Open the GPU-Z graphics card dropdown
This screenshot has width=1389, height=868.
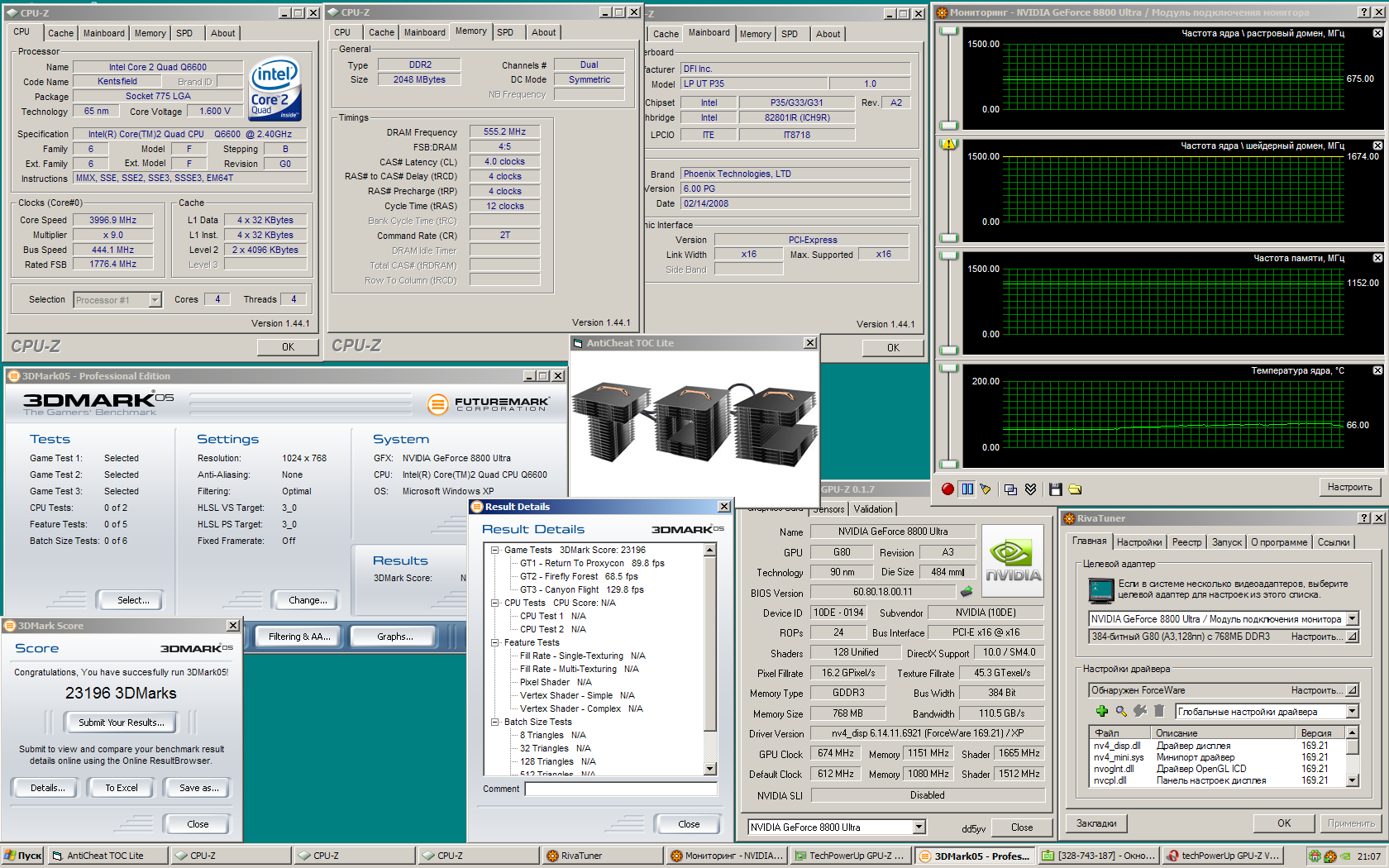coord(919,827)
